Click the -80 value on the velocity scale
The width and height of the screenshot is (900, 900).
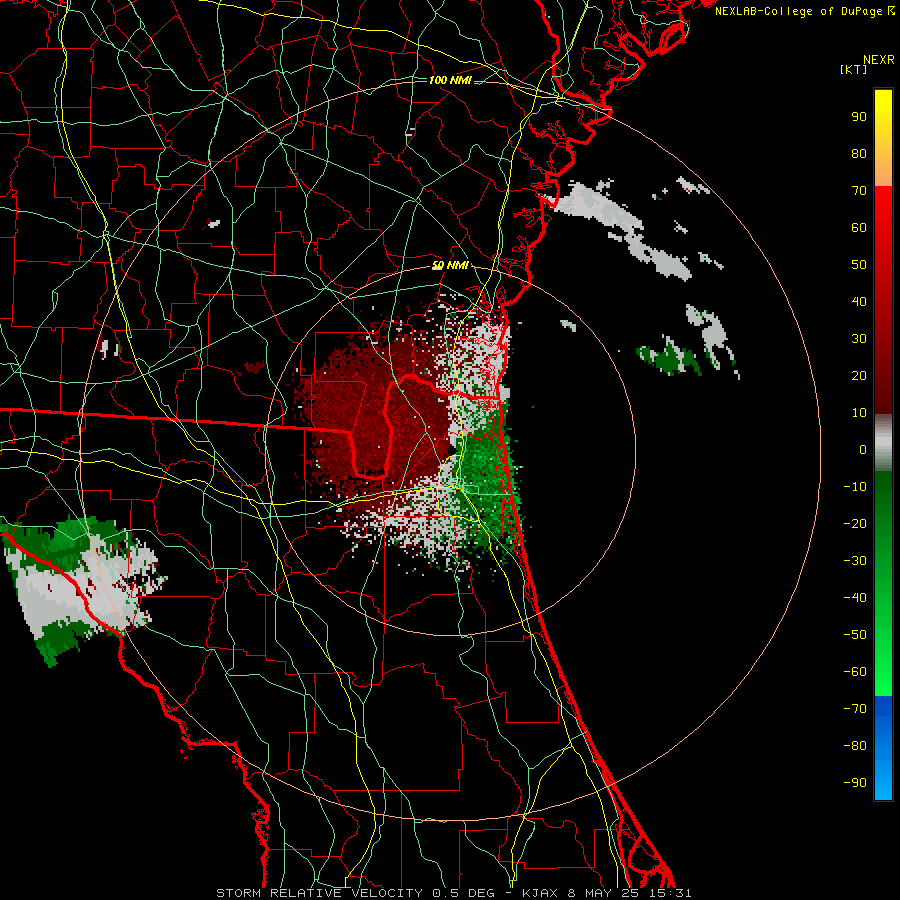(855, 746)
